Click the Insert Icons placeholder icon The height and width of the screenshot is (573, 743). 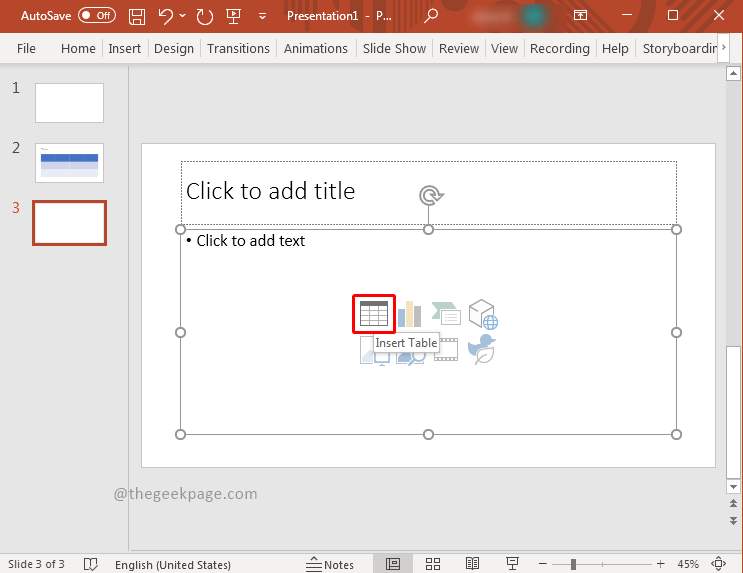coord(481,349)
